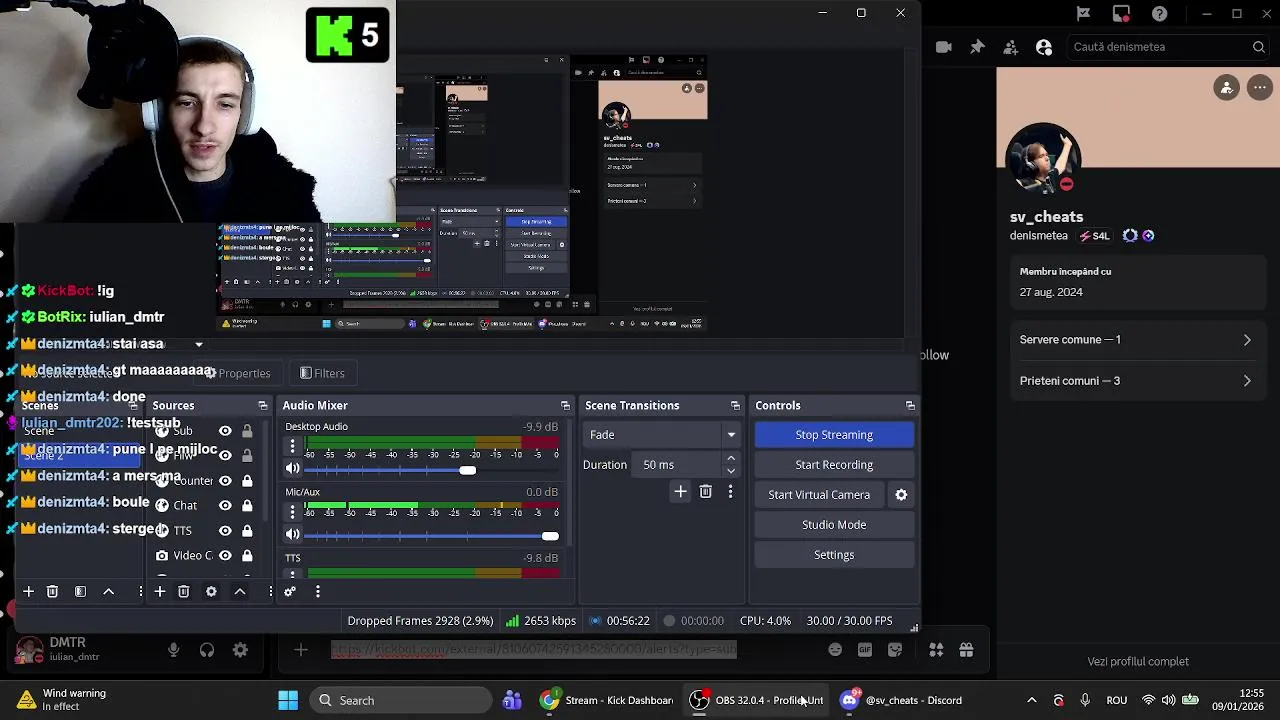This screenshot has width=1280, height=720.
Task: Delete selected source using trash icon
Action: pos(183,592)
